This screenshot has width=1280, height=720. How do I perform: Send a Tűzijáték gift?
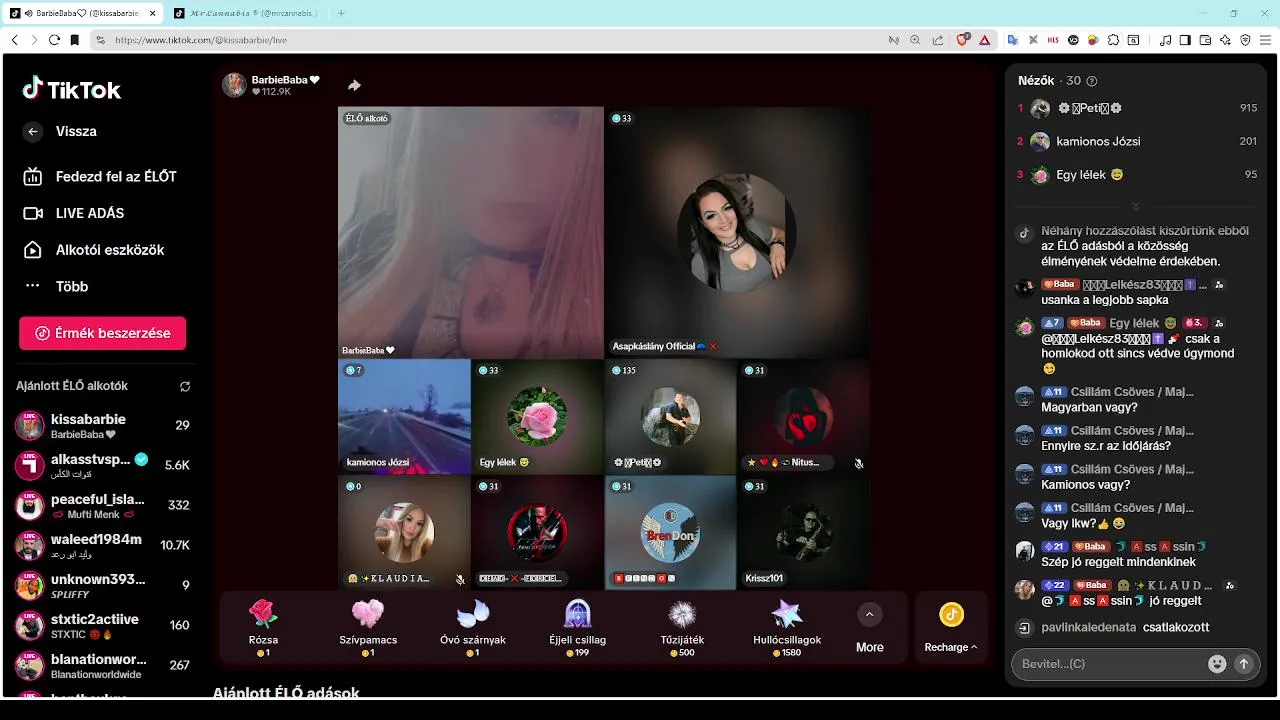click(x=683, y=626)
